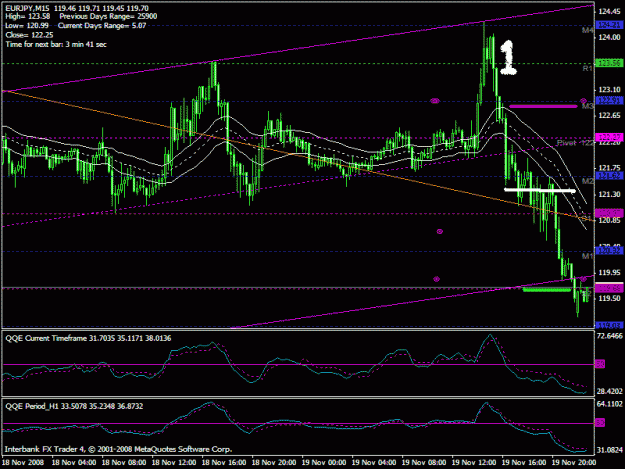Click the '18 Nov 20:00' time axis label
Viewport: 625px width, 469px height.
(274, 463)
